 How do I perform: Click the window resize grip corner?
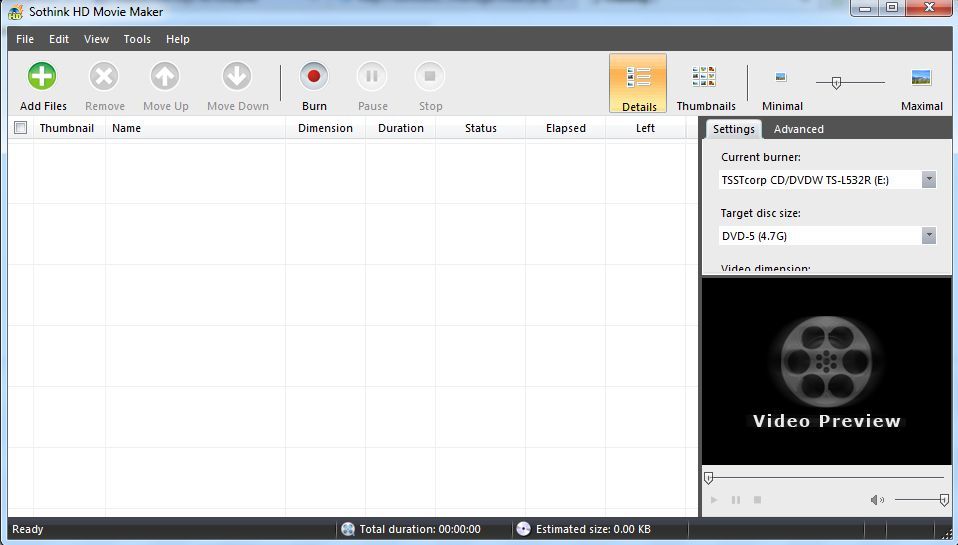(947, 533)
